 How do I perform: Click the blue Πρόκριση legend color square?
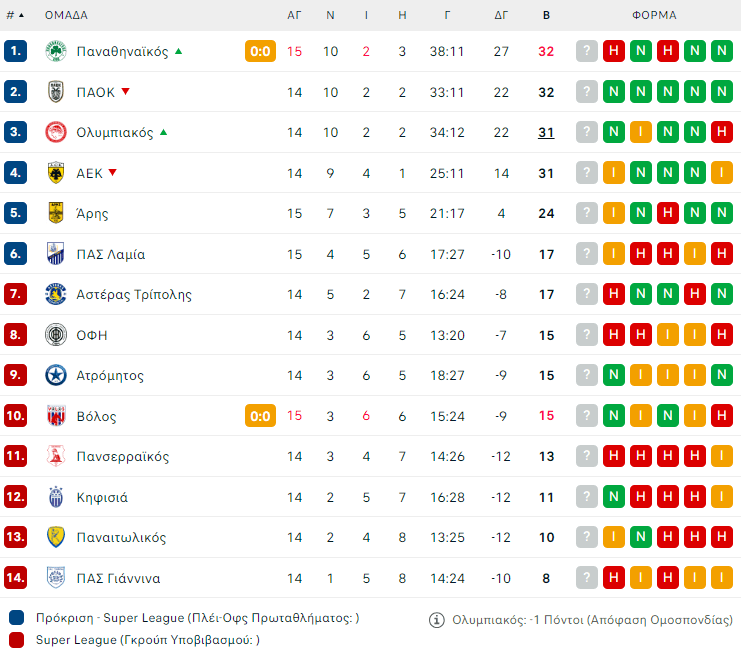tap(16, 618)
